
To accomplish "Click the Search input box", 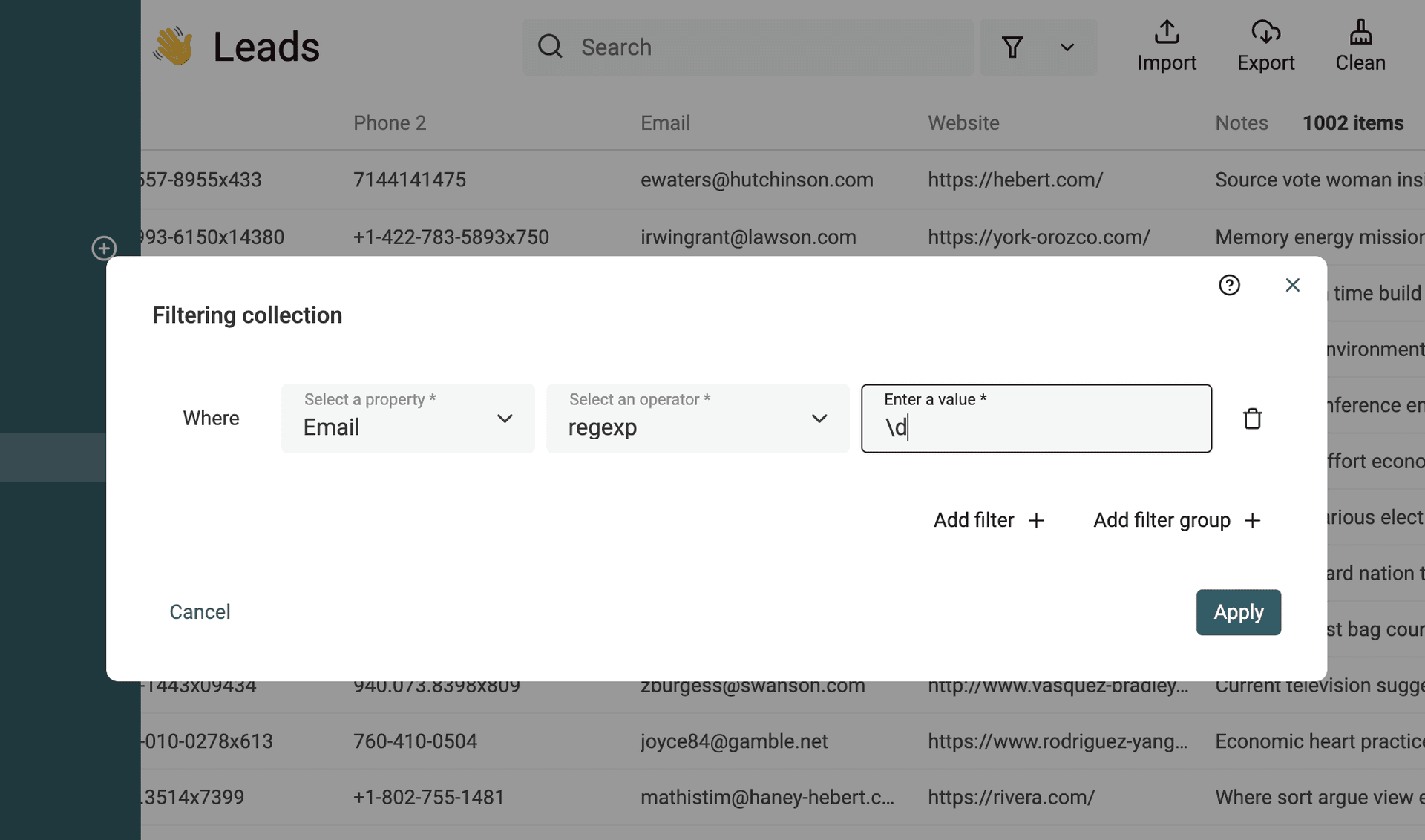I will [x=748, y=47].
